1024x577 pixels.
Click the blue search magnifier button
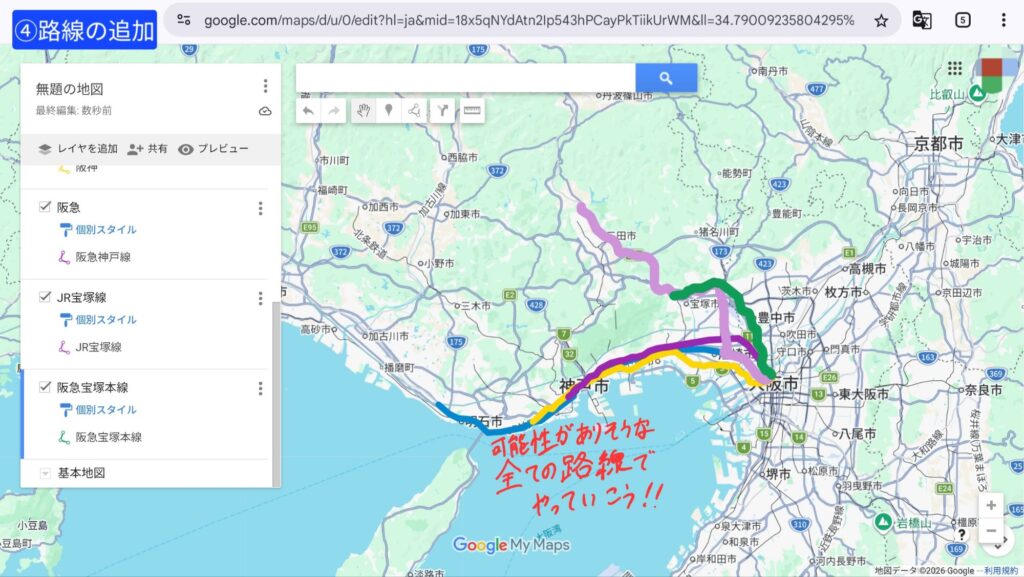[x=666, y=78]
